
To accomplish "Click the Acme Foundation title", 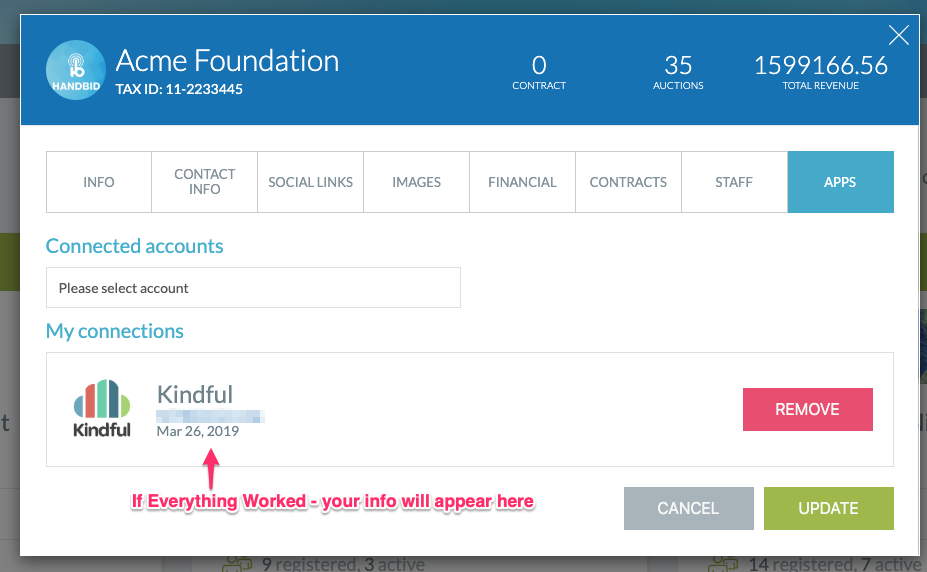I will (x=228, y=61).
